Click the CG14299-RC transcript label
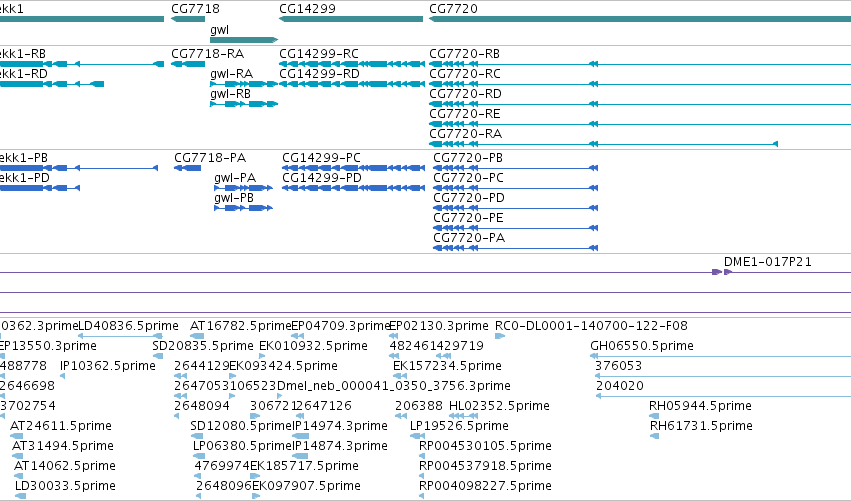Viewport: 851px width, 501px height. tap(319, 54)
